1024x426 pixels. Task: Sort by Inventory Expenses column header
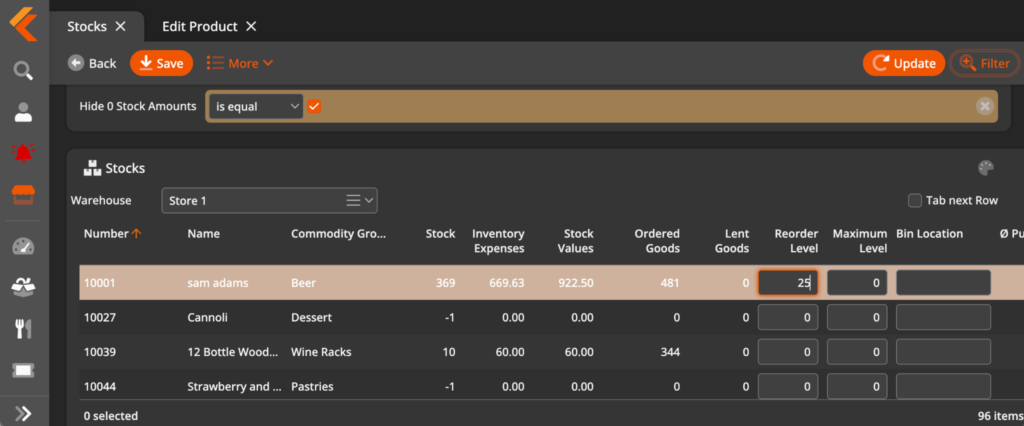coord(498,241)
